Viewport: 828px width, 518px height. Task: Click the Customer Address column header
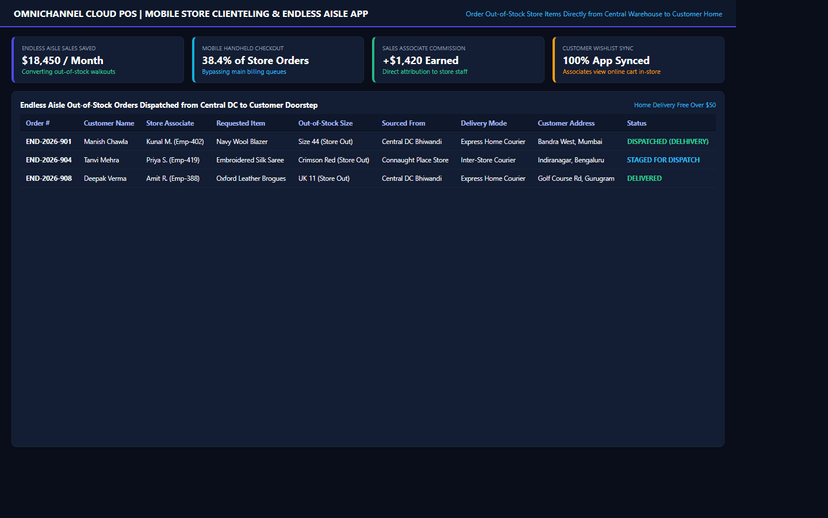(566, 123)
